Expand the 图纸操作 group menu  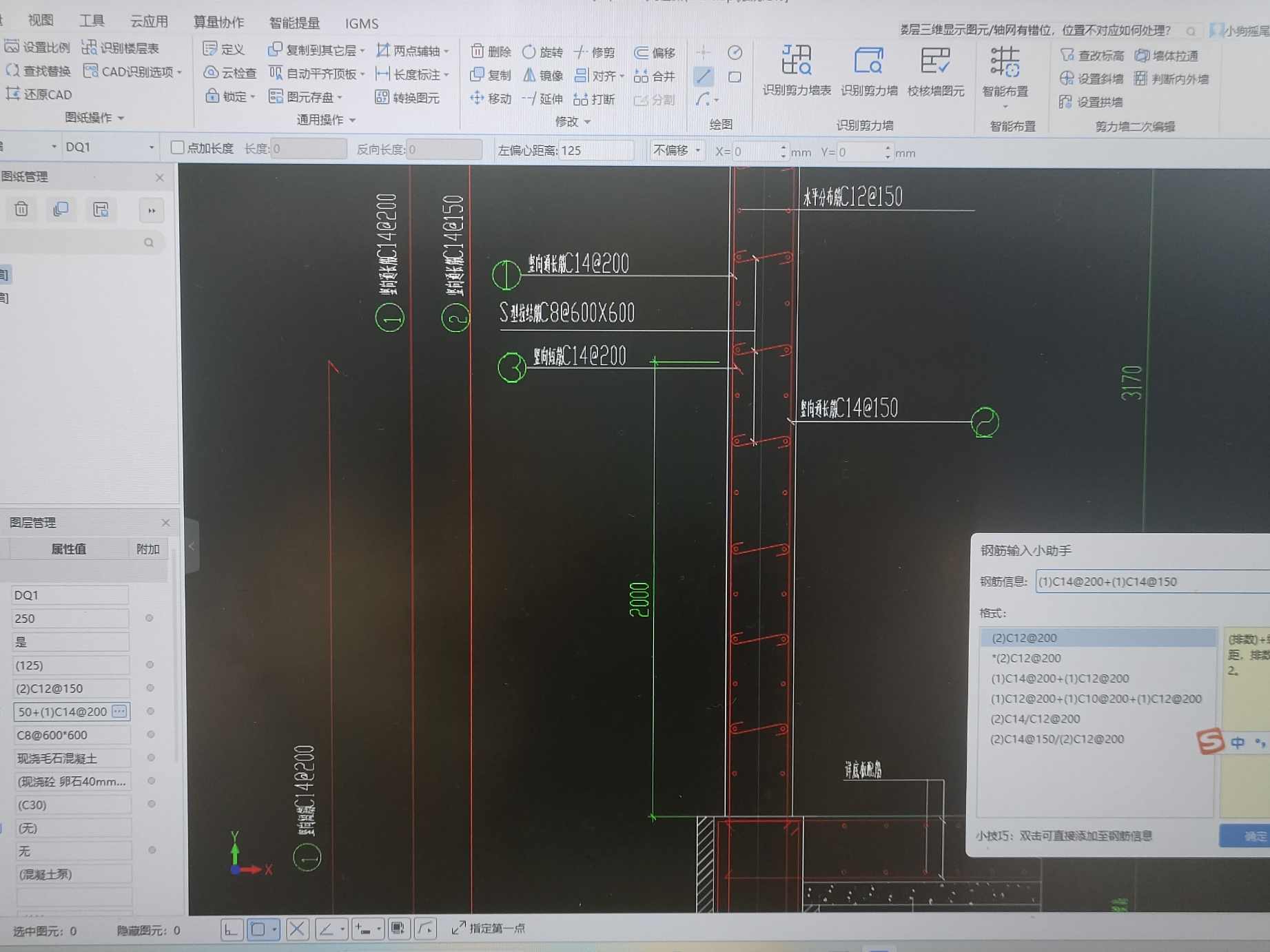(x=94, y=118)
